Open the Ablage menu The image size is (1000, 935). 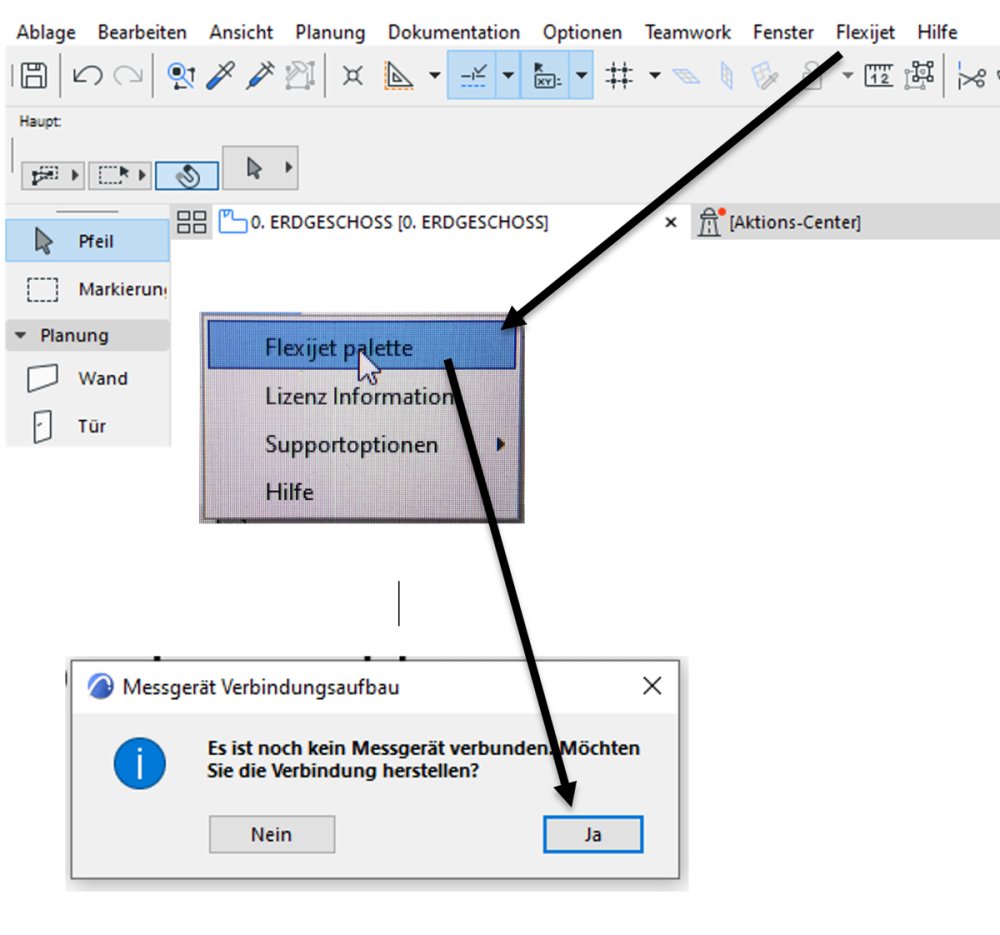click(x=46, y=32)
